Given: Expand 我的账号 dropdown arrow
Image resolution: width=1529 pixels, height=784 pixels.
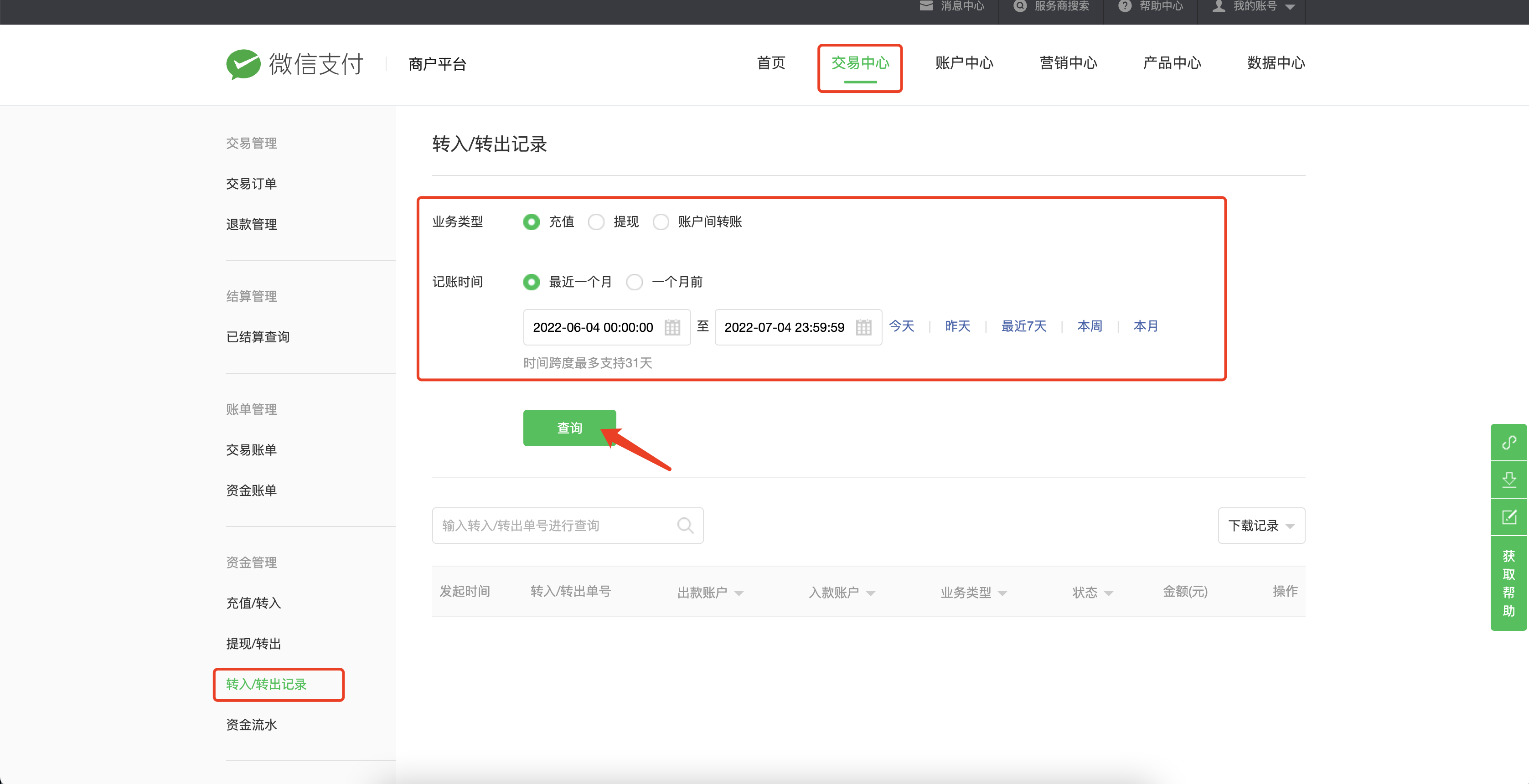Looking at the screenshot, I should [1290, 7].
